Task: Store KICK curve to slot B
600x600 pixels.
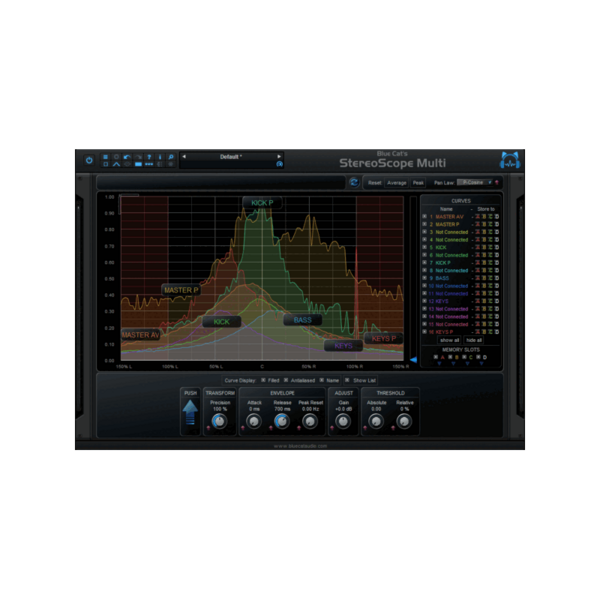Action: click(484, 247)
